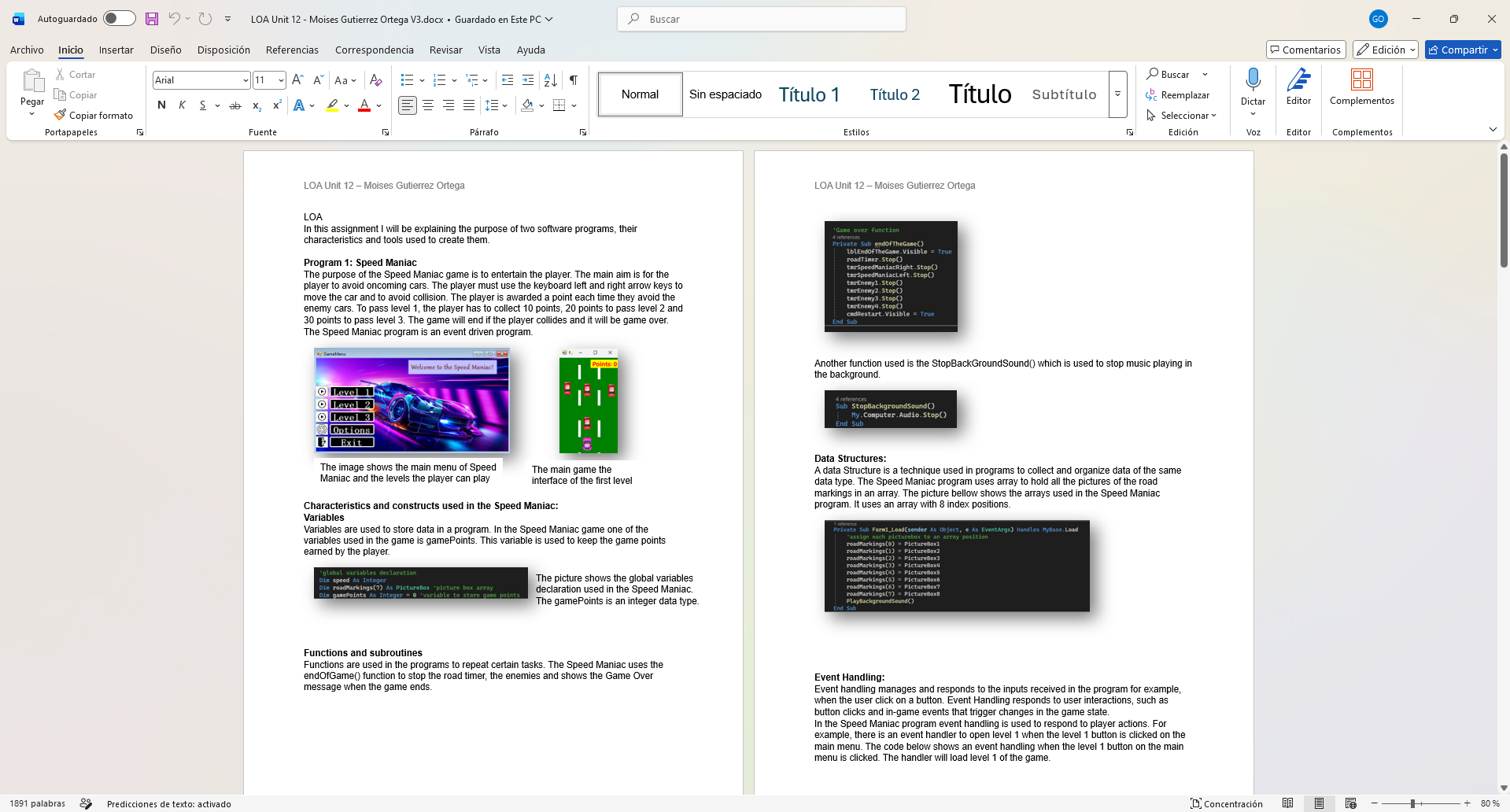
Task: Switch to Web Layout view in status bar
Action: pyautogui.click(x=1350, y=803)
